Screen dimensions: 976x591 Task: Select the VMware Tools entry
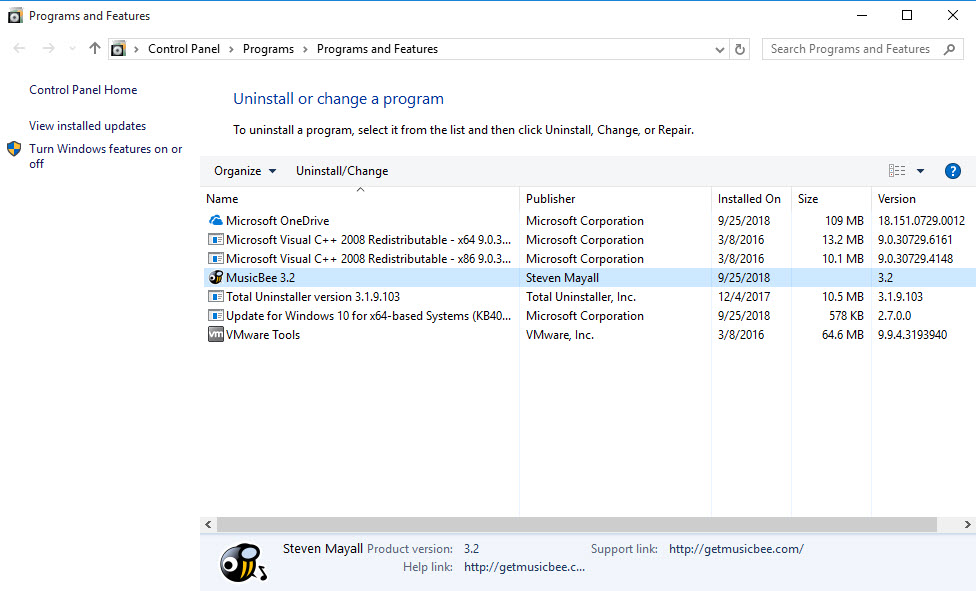tap(263, 334)
